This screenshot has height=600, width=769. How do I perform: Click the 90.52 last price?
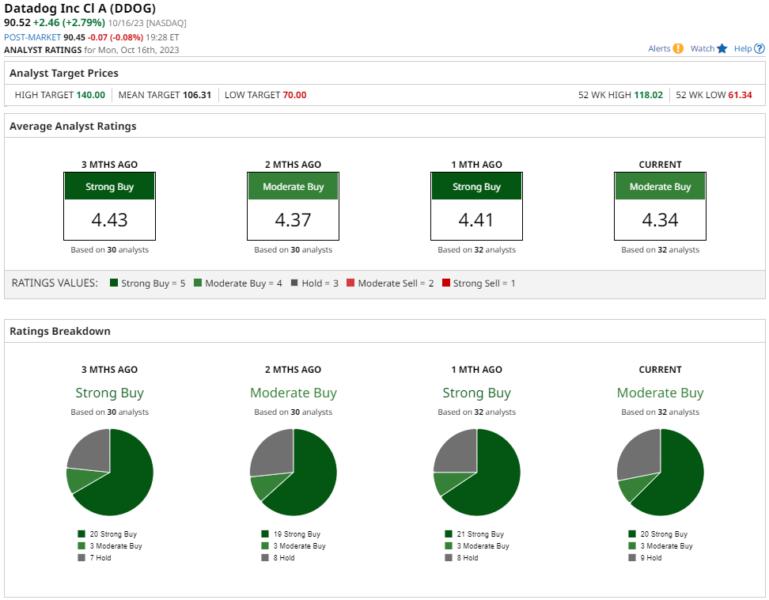[17, 23]
